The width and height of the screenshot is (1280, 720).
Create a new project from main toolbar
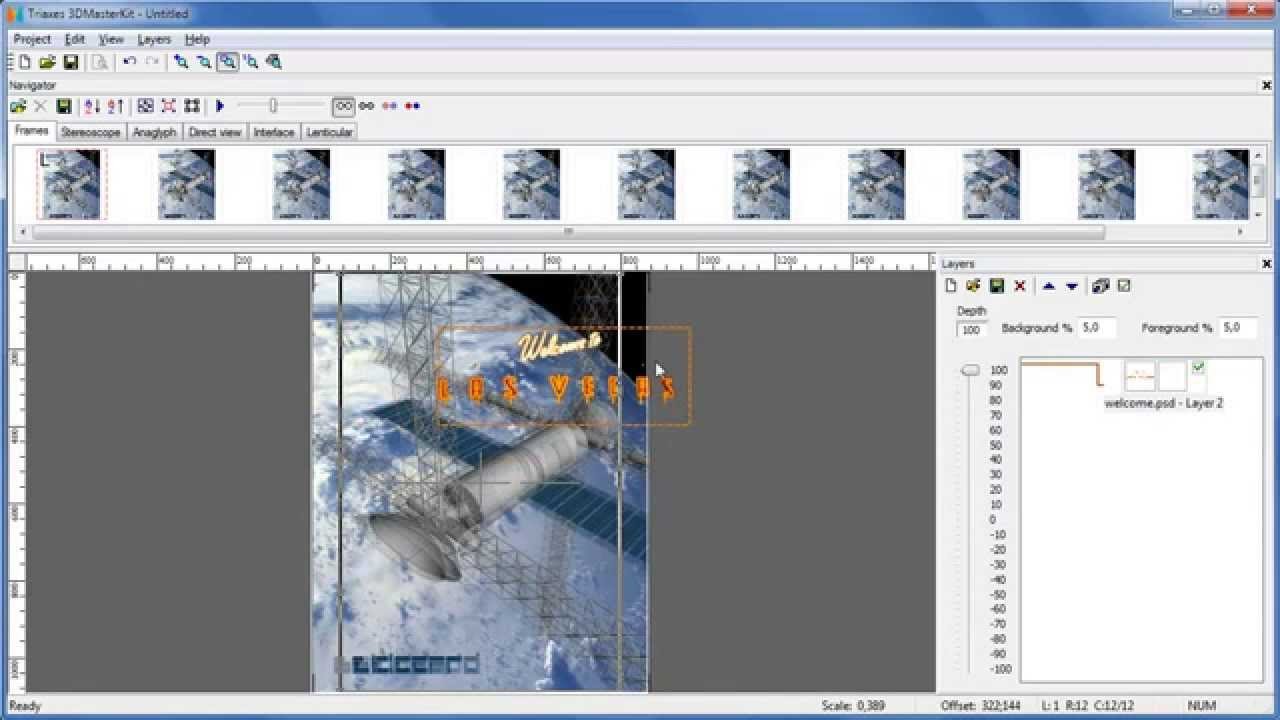25,62
